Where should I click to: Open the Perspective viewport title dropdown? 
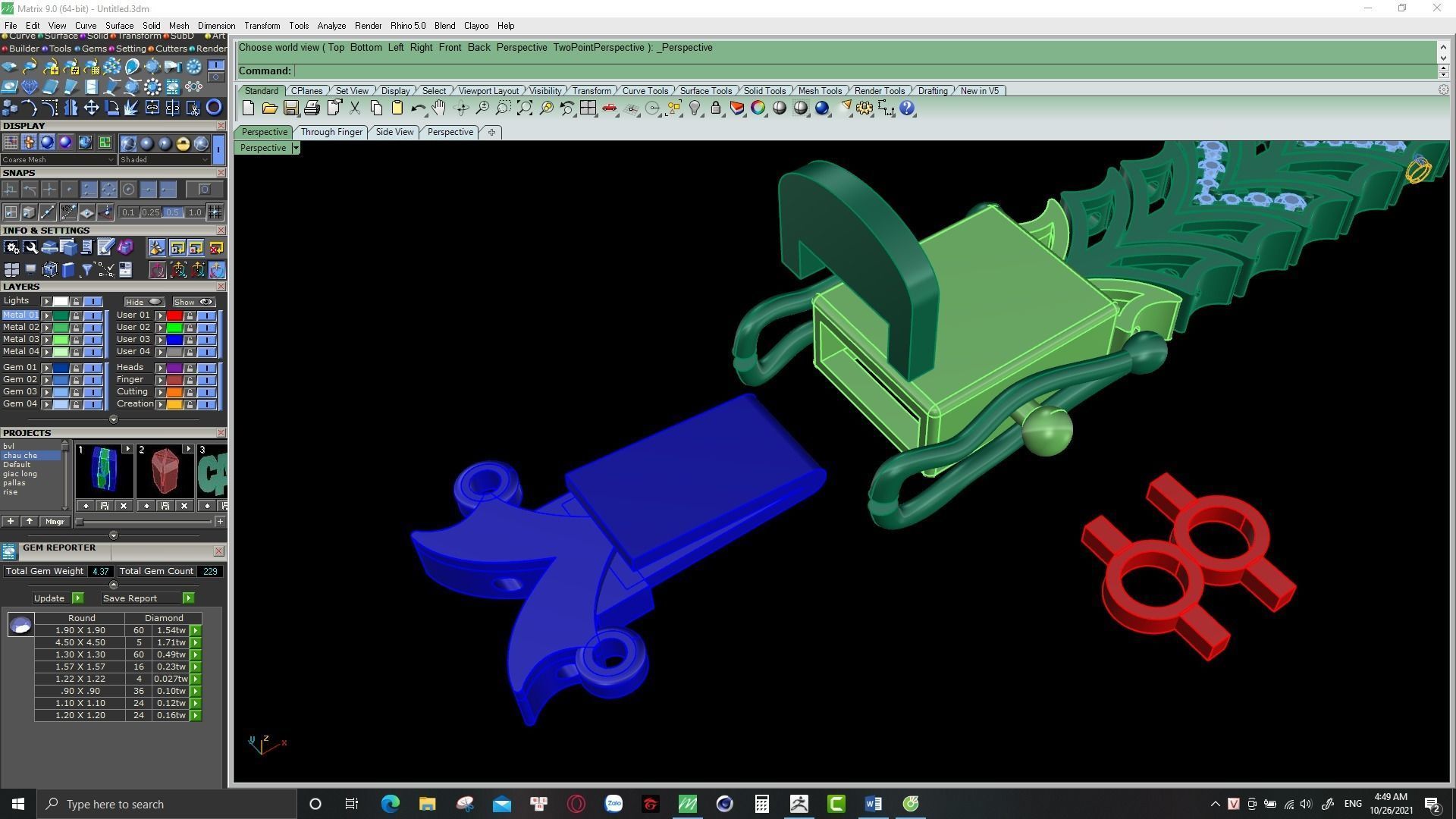296,148
